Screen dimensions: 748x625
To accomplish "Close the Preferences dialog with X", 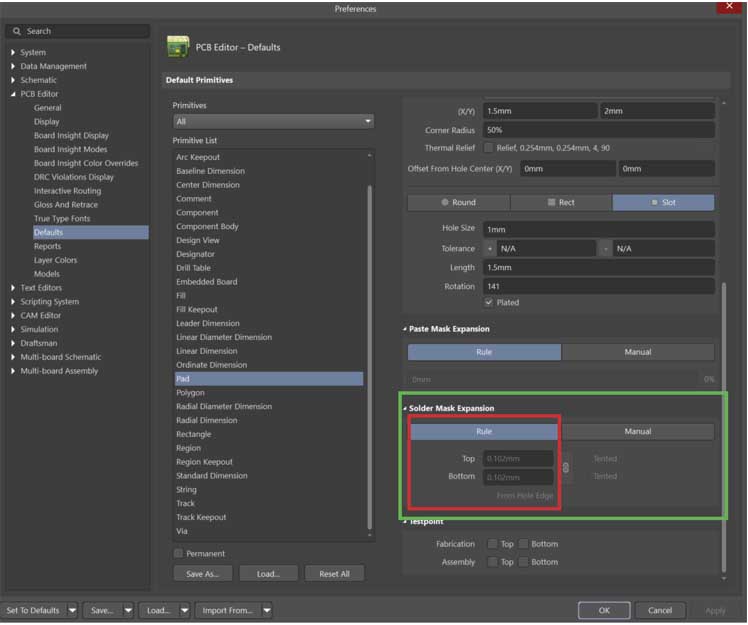I will tap(728, 7).
